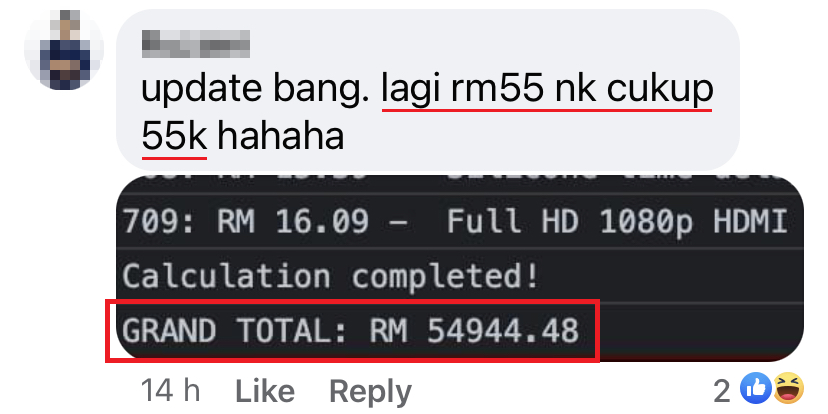The height and width of the screenshot is (414, 828).
Task: Reply to this comment
Action: (x=370, y=392)
